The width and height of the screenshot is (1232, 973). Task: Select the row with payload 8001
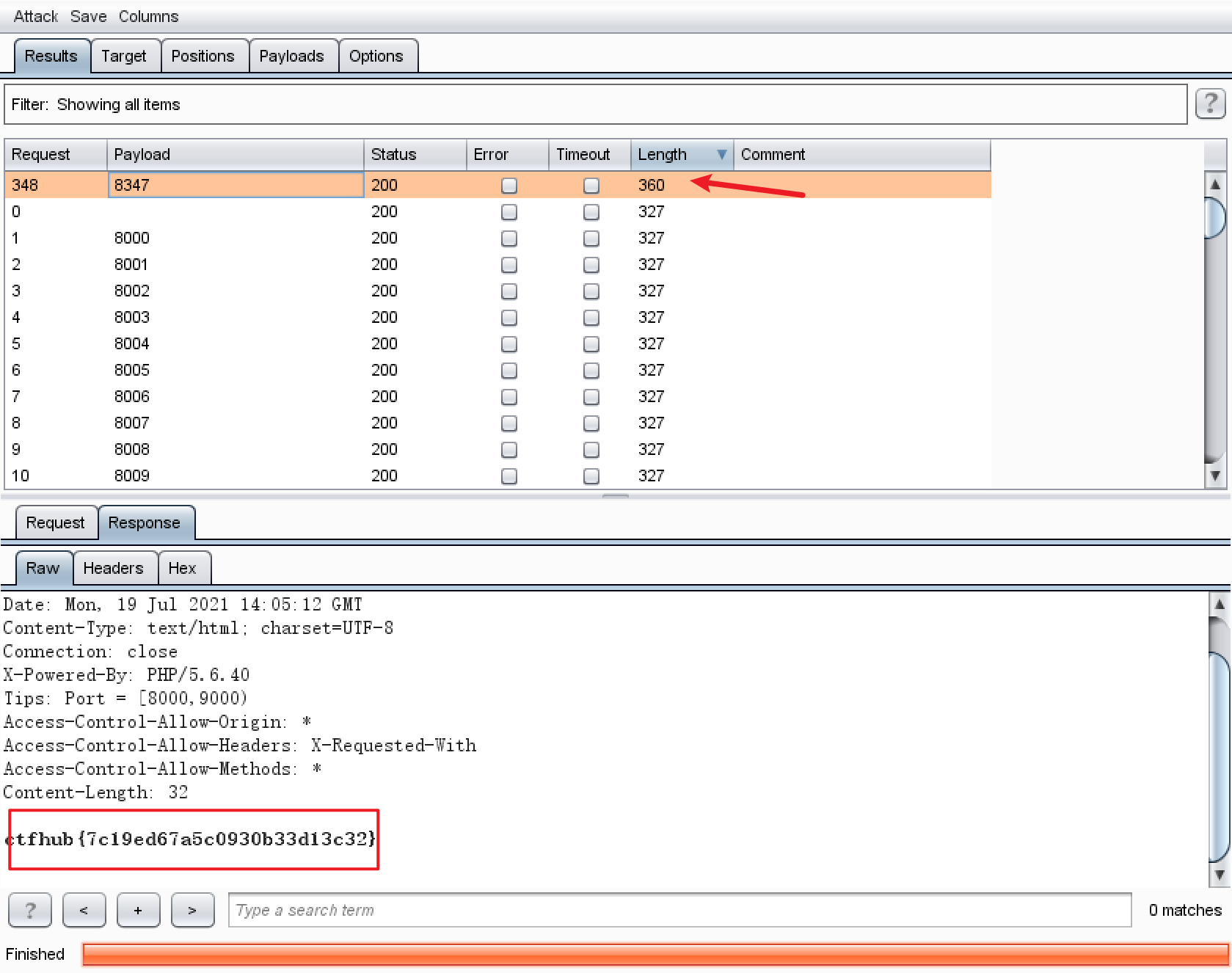(498, 264)
